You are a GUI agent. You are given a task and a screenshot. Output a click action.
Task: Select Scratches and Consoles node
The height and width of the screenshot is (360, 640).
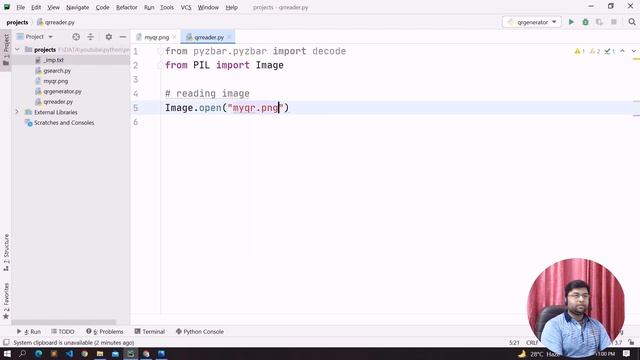tap(64, 122)
